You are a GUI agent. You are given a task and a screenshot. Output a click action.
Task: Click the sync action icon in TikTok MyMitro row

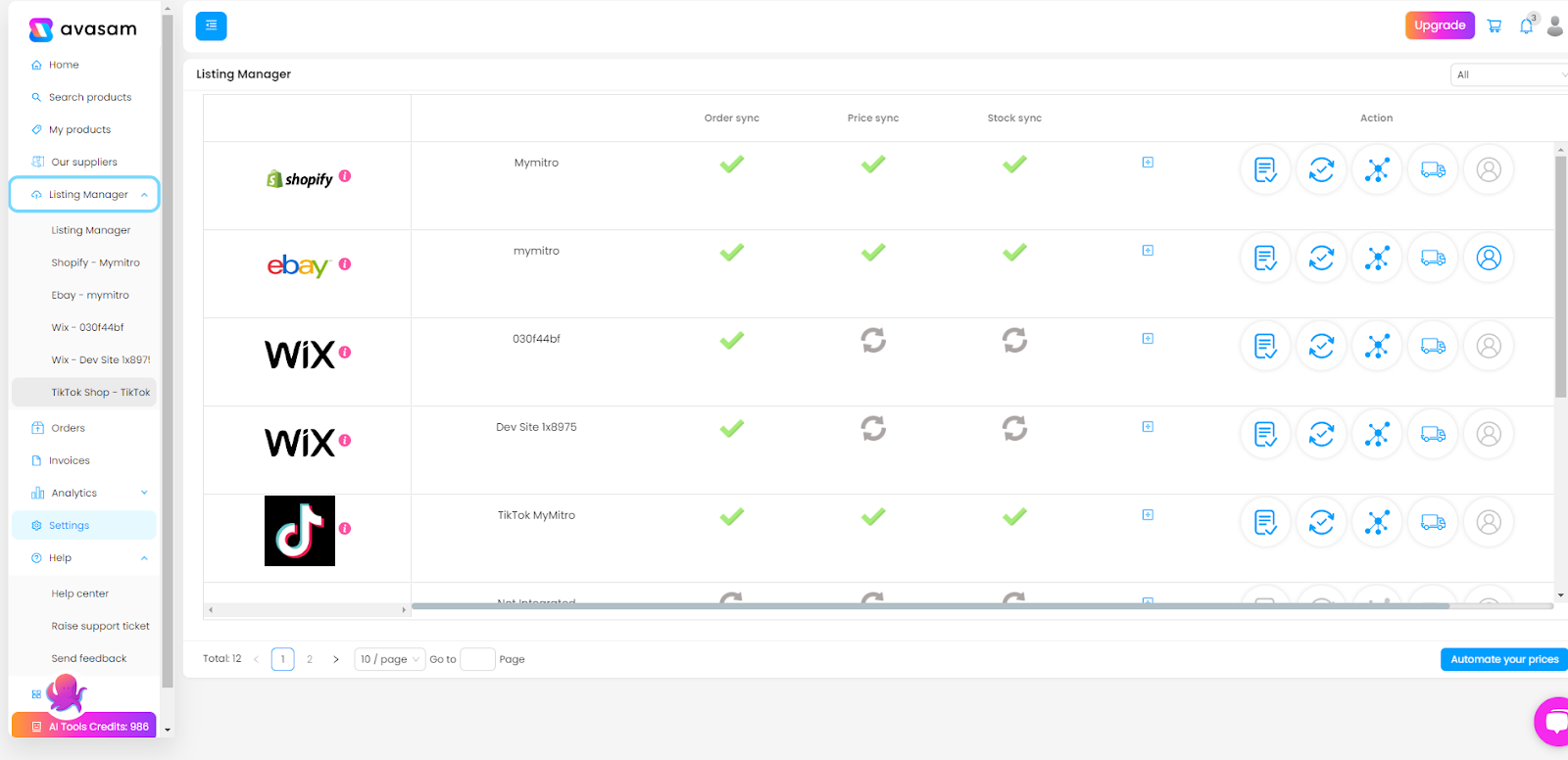click(1321, 522)
